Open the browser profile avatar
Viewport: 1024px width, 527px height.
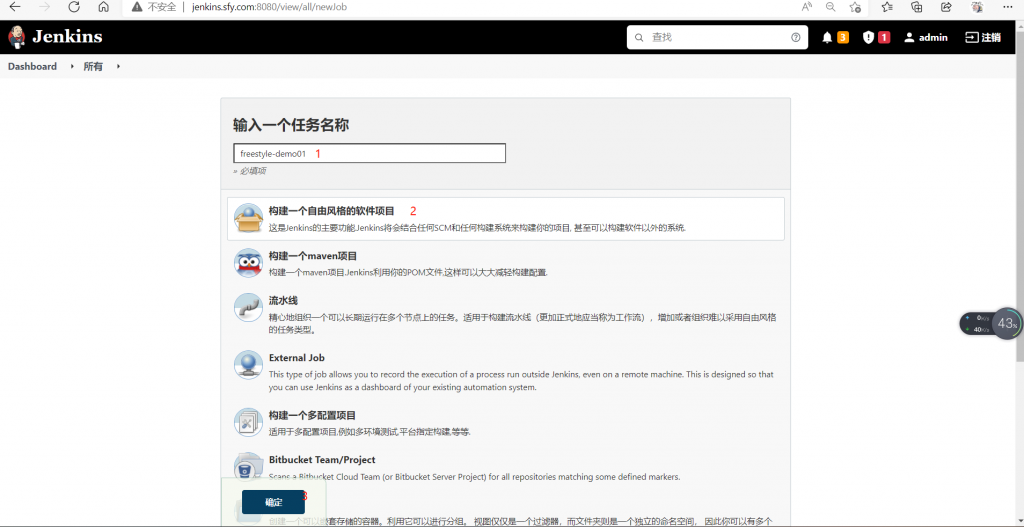click(x=977, y=7)
